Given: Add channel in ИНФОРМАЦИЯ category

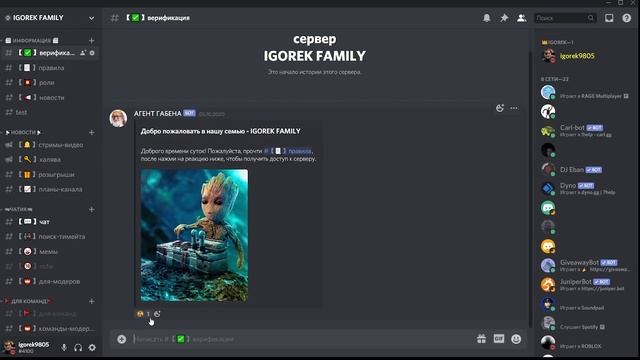Looking at the screenshot, I should coord(91,40).
